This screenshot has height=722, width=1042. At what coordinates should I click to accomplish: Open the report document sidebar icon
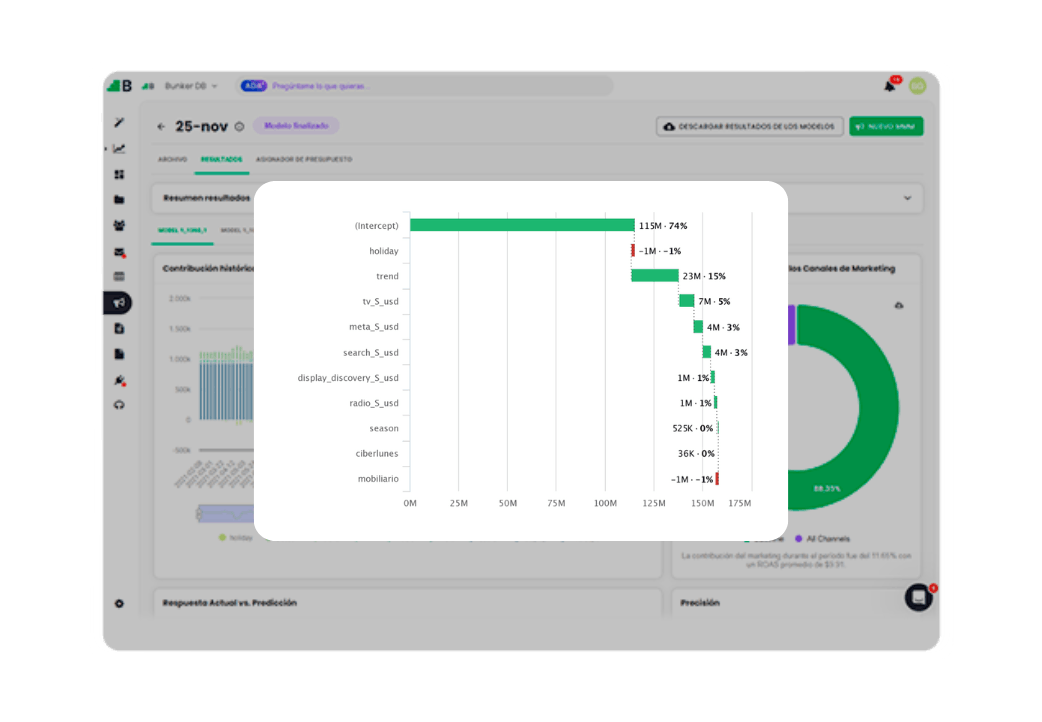[119, 328]
